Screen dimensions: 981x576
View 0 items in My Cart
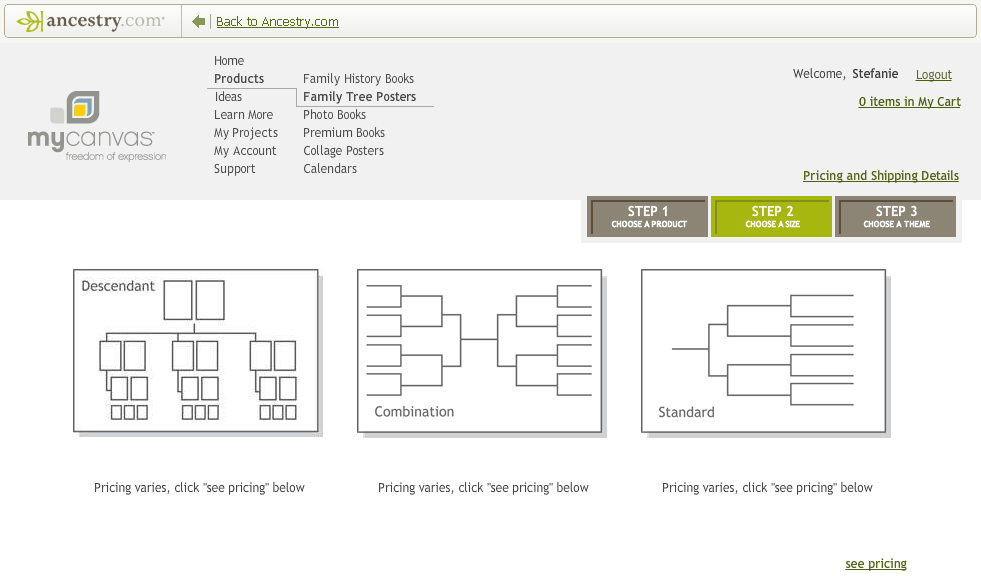910,102
